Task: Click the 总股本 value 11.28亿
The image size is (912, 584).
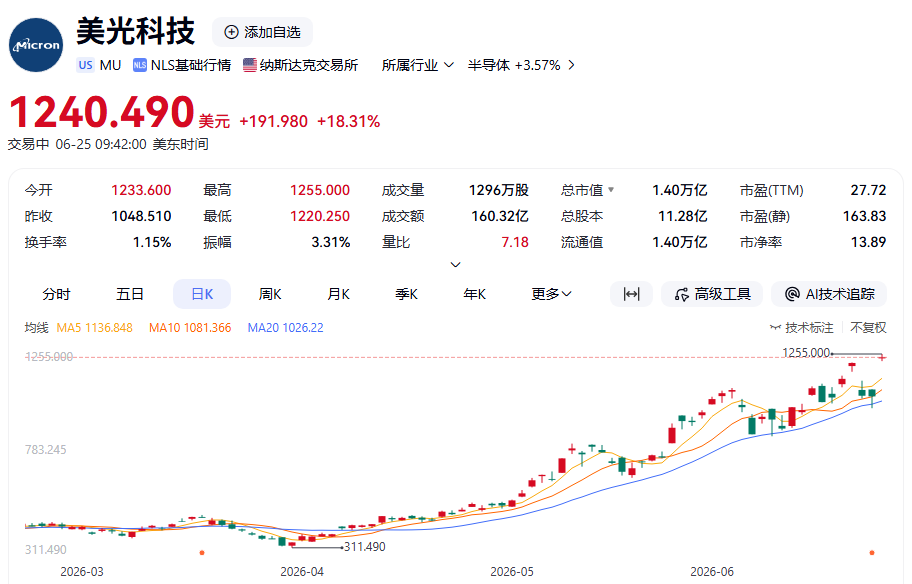Action: click(682, 216)
